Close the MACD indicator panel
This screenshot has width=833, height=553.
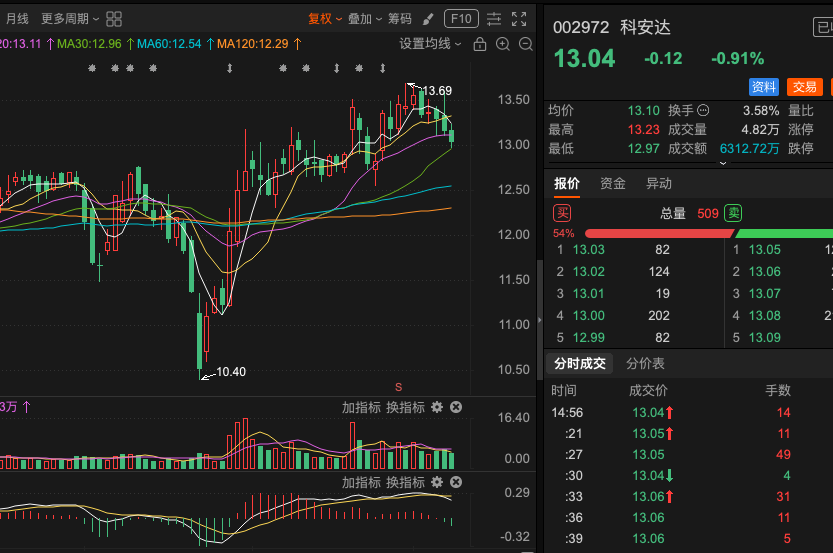coord(456,482)
